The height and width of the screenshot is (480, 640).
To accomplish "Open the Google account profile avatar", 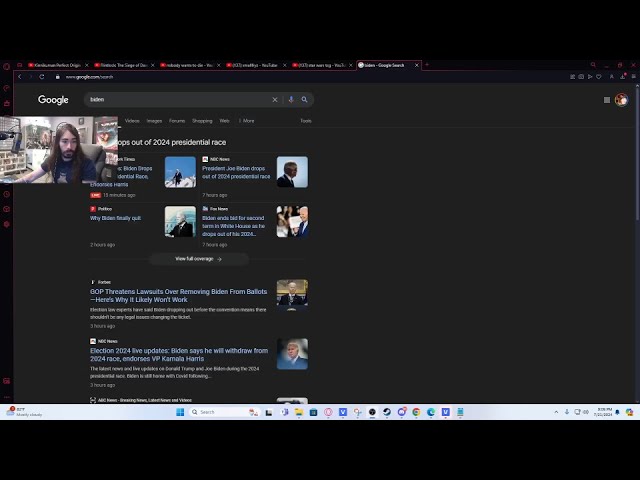I will pyautogui.click(x=621, y=100).
